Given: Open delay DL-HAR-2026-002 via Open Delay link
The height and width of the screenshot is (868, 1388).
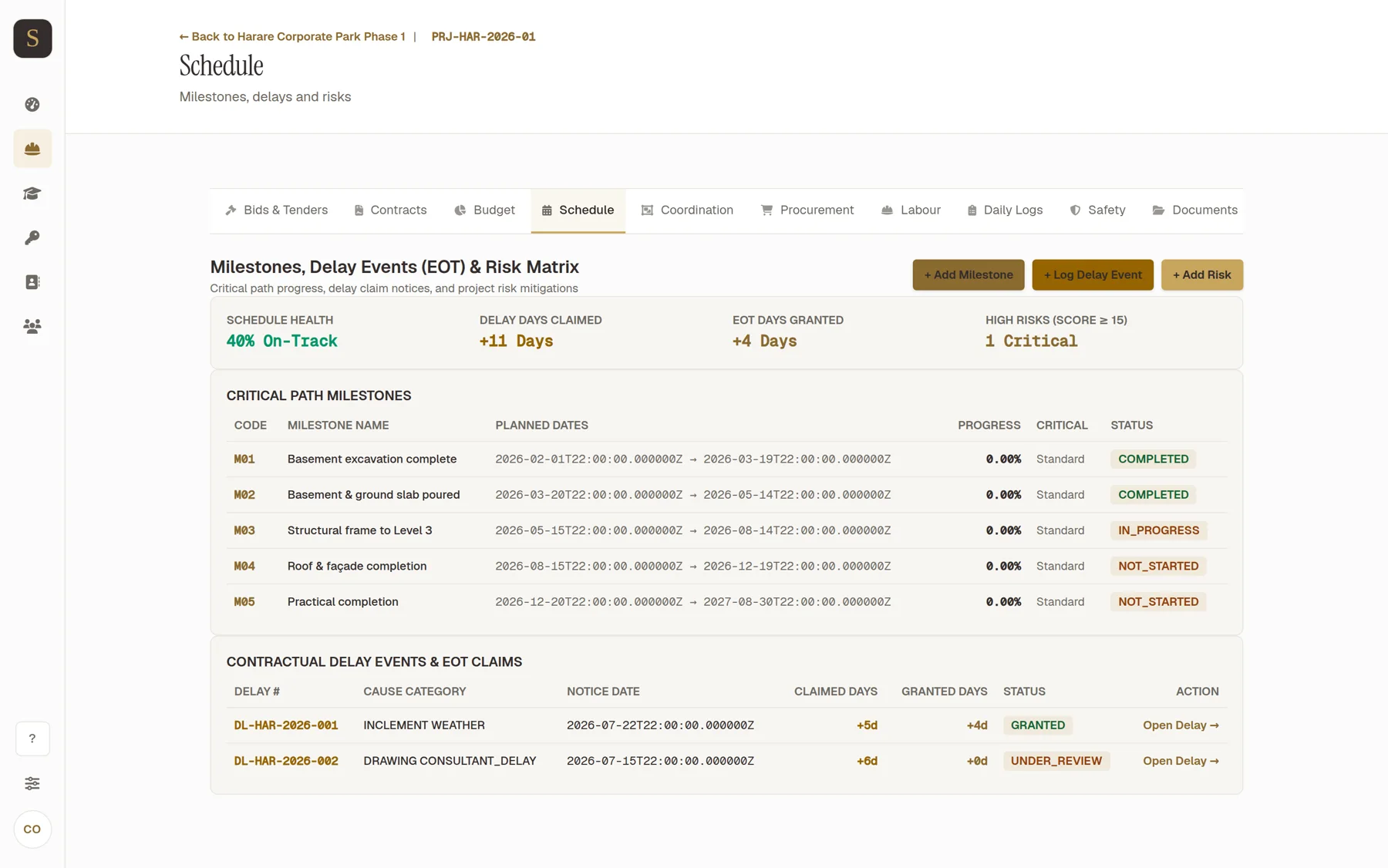Looking at the screenshot, I should [x=1181, y=761].
